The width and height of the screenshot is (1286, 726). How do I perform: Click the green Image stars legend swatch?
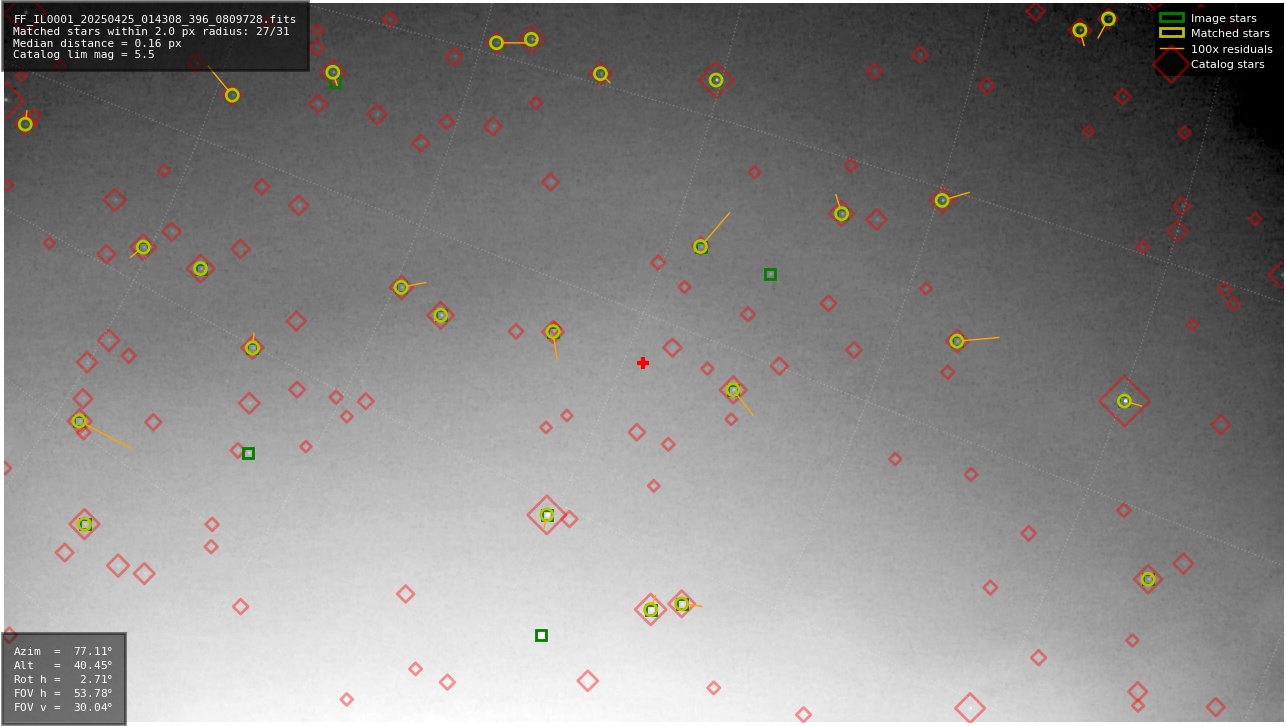1171,18
